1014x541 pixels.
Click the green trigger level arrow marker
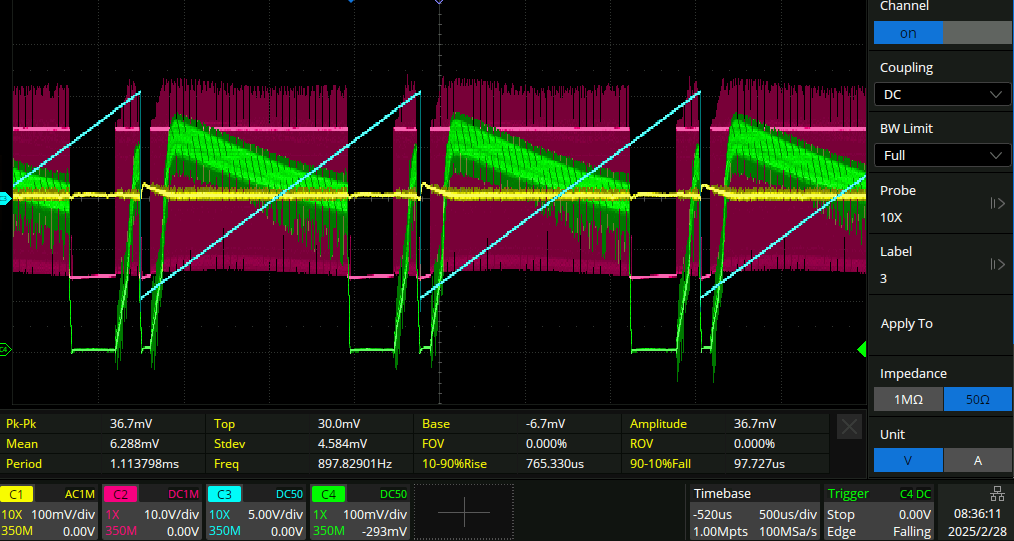click(861, 349)
